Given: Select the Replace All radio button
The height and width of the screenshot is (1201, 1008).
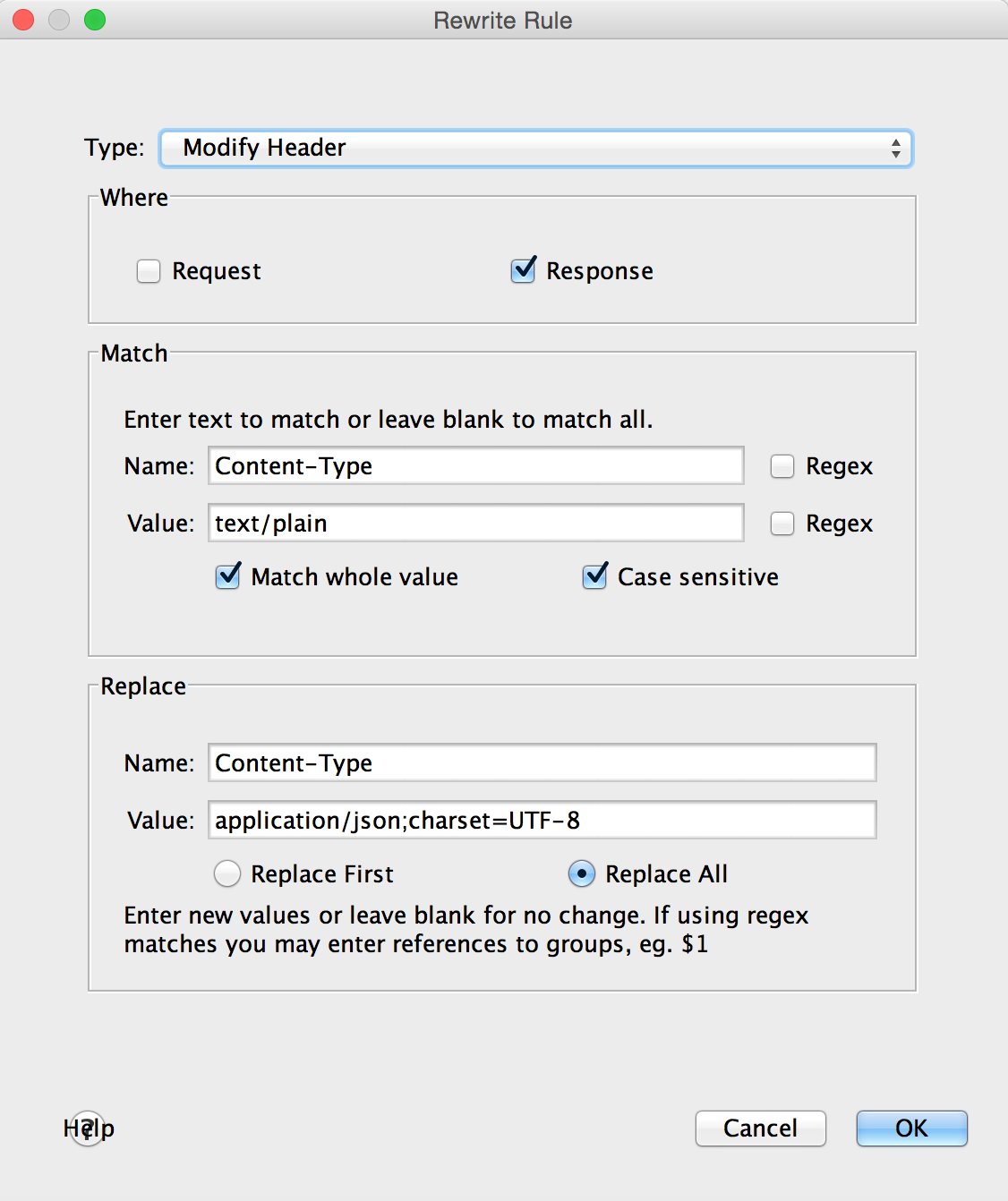Looking at the screenshot, I should pyautogui.click(x=582, y=874).
